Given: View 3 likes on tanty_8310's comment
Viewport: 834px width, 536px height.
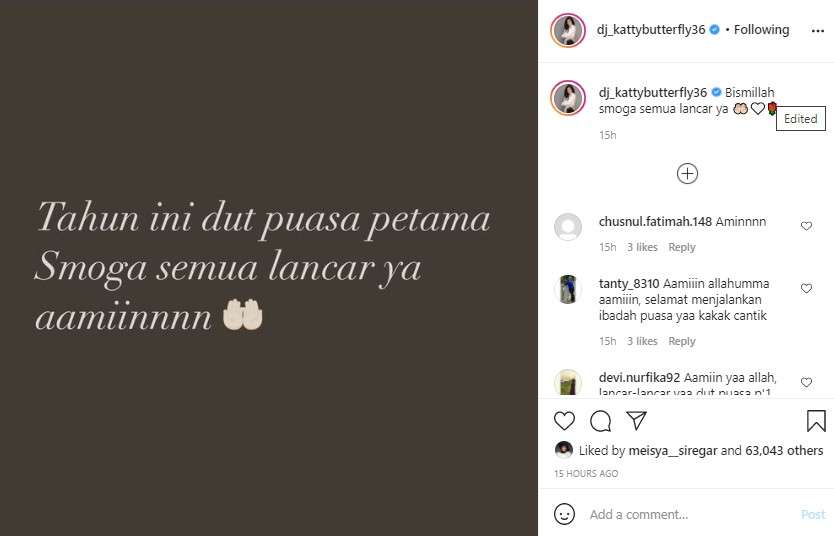Looking at the screenshot, I should pos(642,341).
